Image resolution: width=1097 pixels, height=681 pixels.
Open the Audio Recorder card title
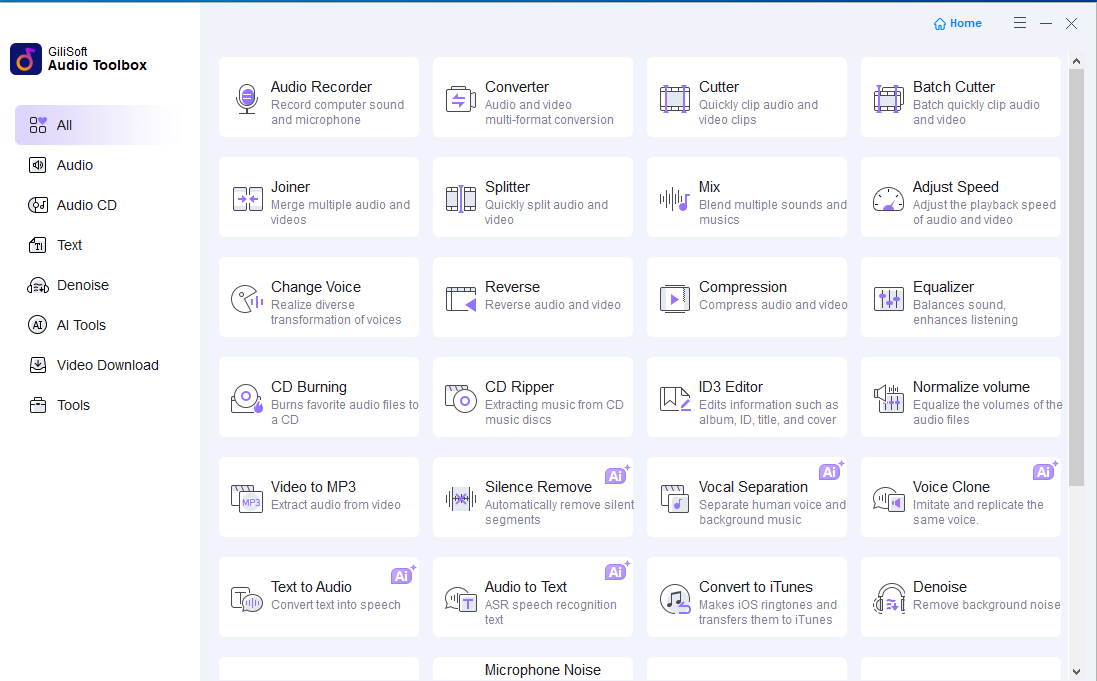(321, 87)
